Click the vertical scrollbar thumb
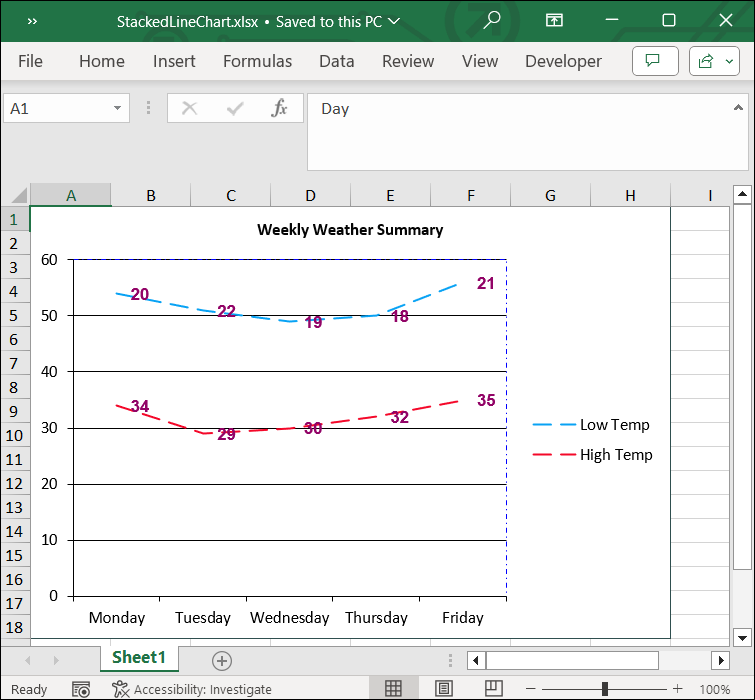The height and width of the screenshot is (700, 755). coord(742,387)
